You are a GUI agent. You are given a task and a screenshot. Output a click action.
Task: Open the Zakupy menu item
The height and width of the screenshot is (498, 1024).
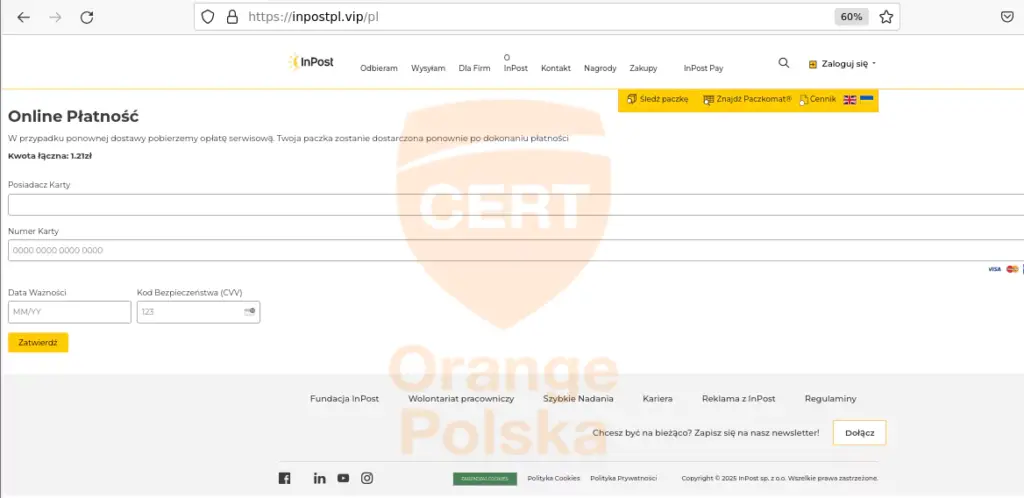pyautogui.click(x=643, y=68)
